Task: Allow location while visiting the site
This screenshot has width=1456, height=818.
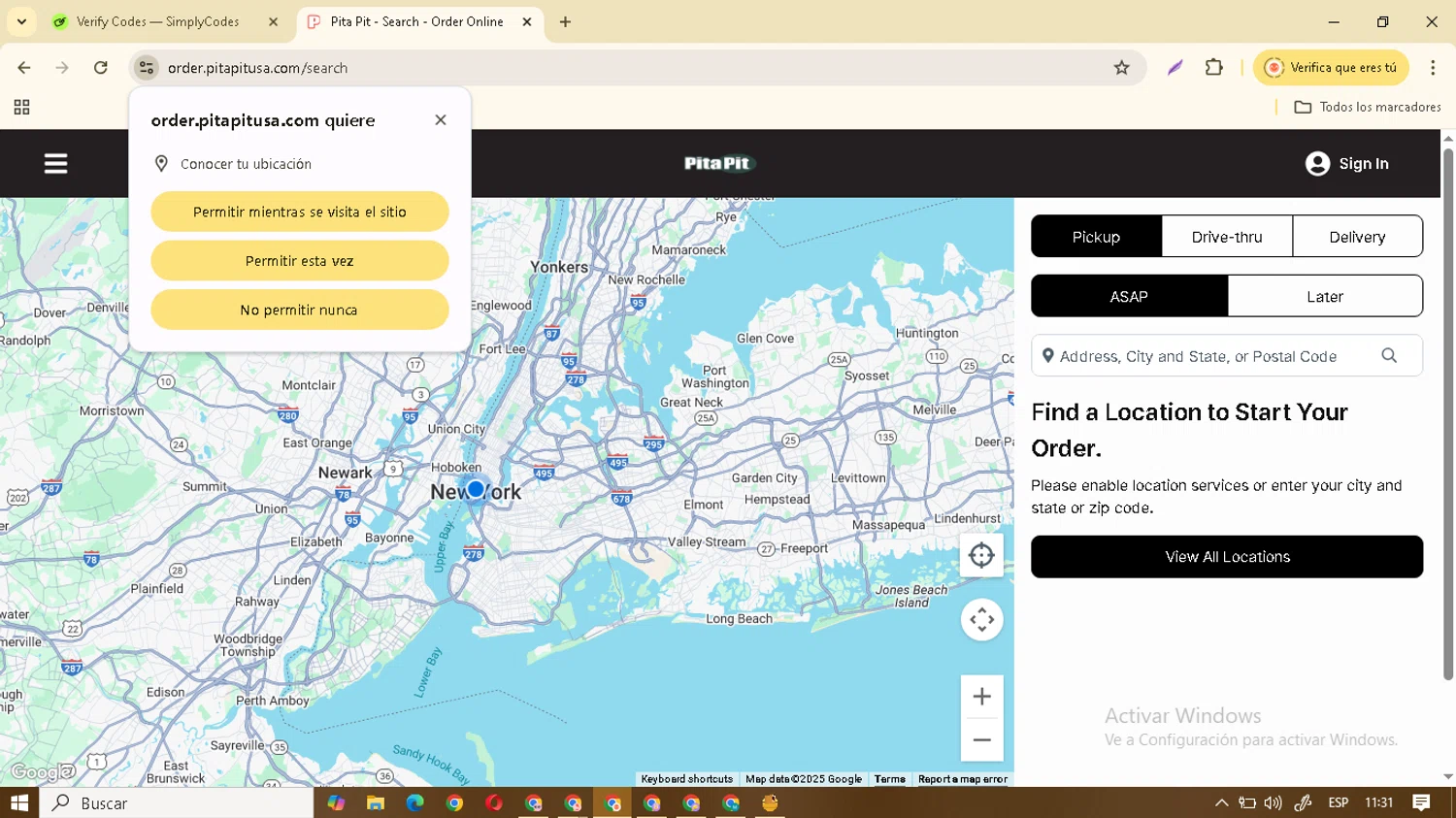Action: point(300,212)
